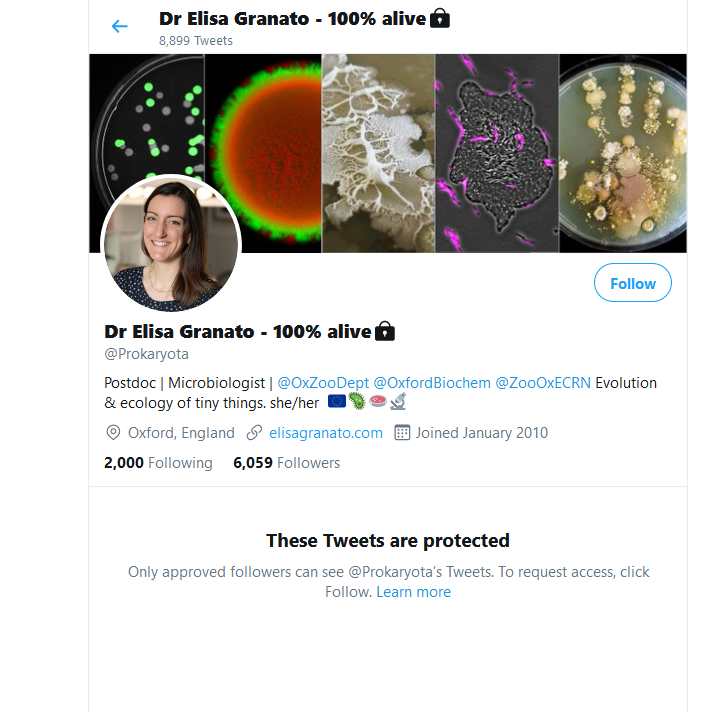View the 2,000 Following list
This screenshot has width=706, height=713.
coord(158,463)
